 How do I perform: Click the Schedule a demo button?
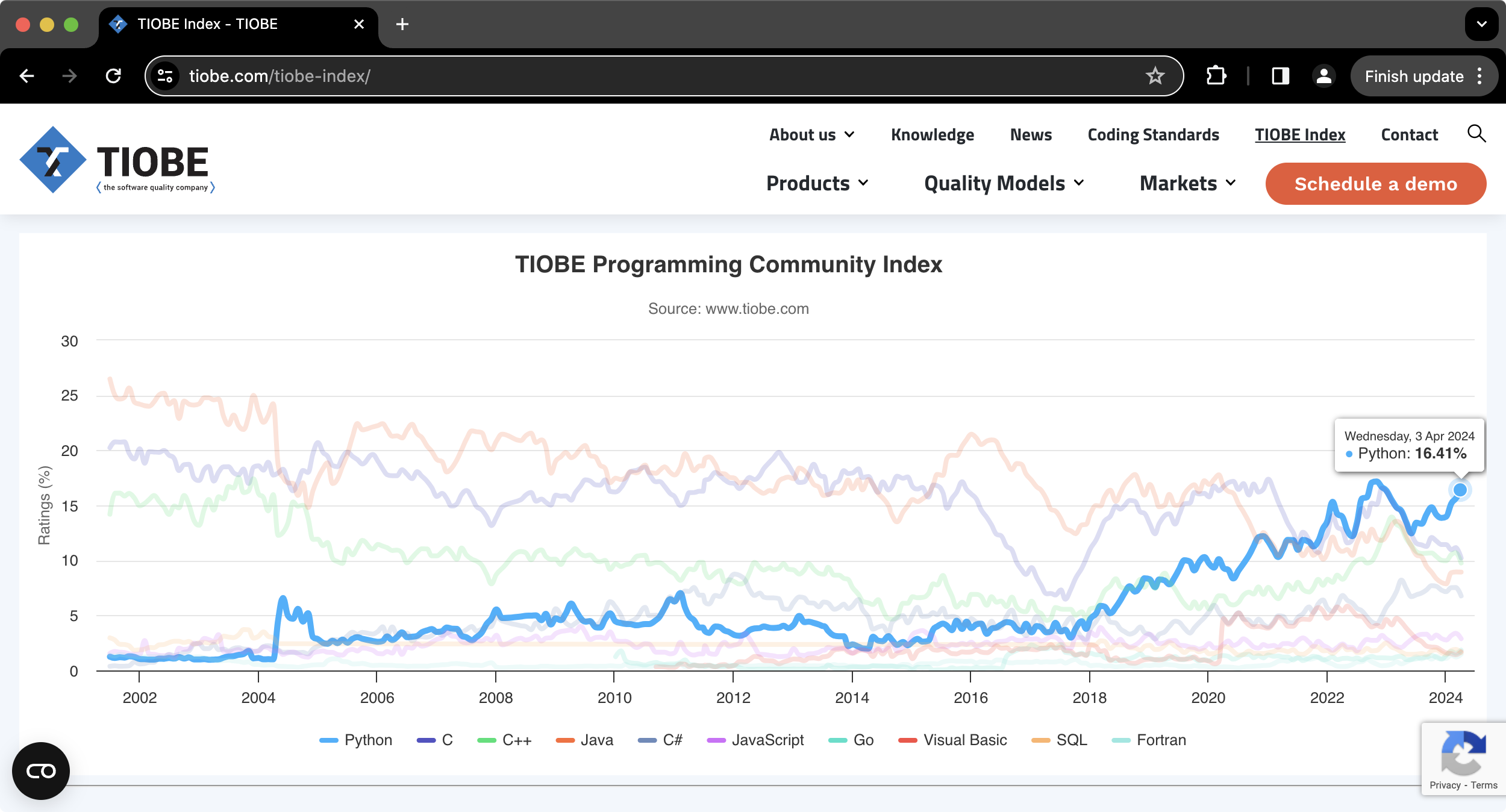pyautogui.click(x=1375, y=184)
